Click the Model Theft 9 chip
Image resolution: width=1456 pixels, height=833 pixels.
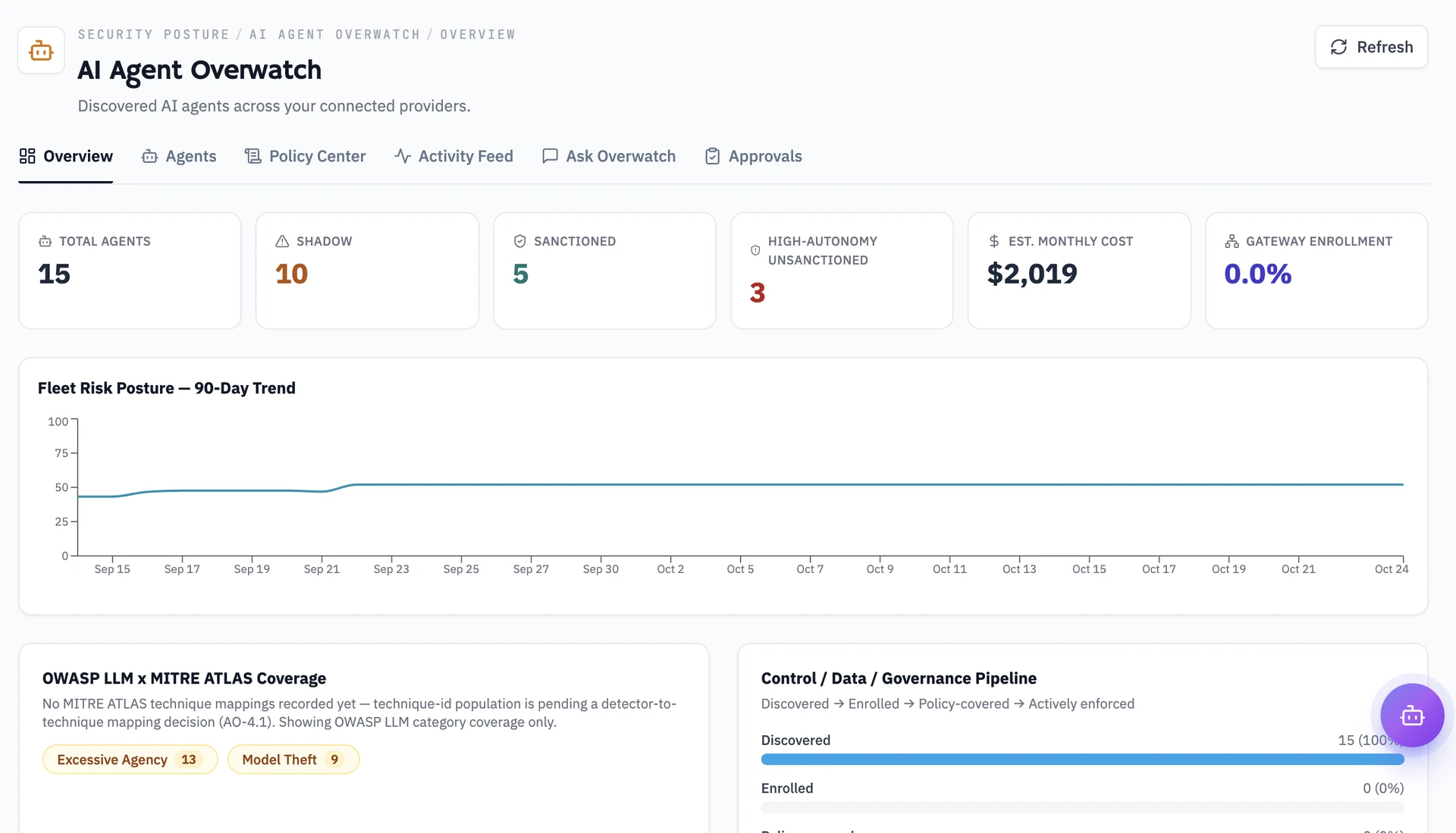click(293, 759)
